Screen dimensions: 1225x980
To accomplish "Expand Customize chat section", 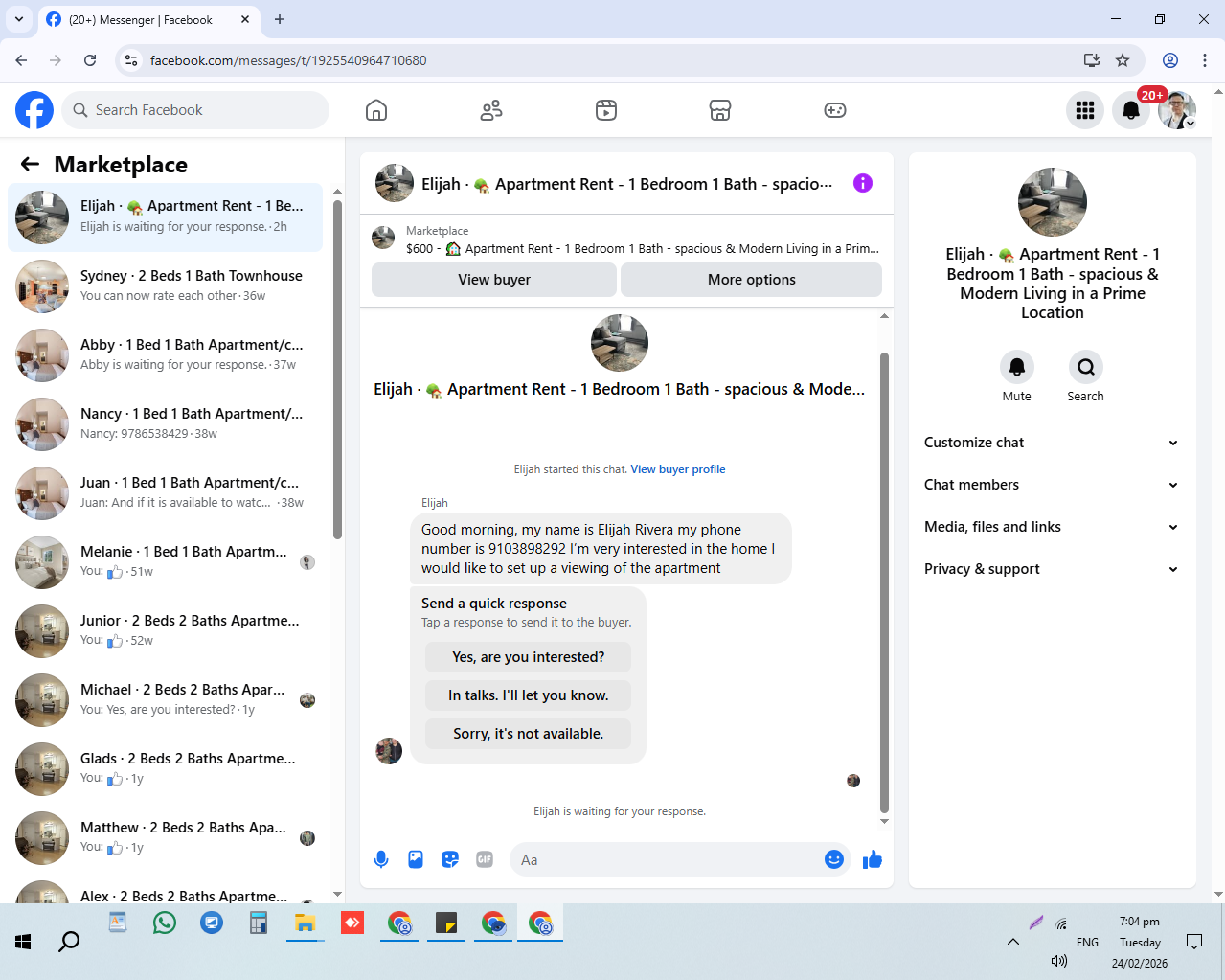I will coord(1052,443).
